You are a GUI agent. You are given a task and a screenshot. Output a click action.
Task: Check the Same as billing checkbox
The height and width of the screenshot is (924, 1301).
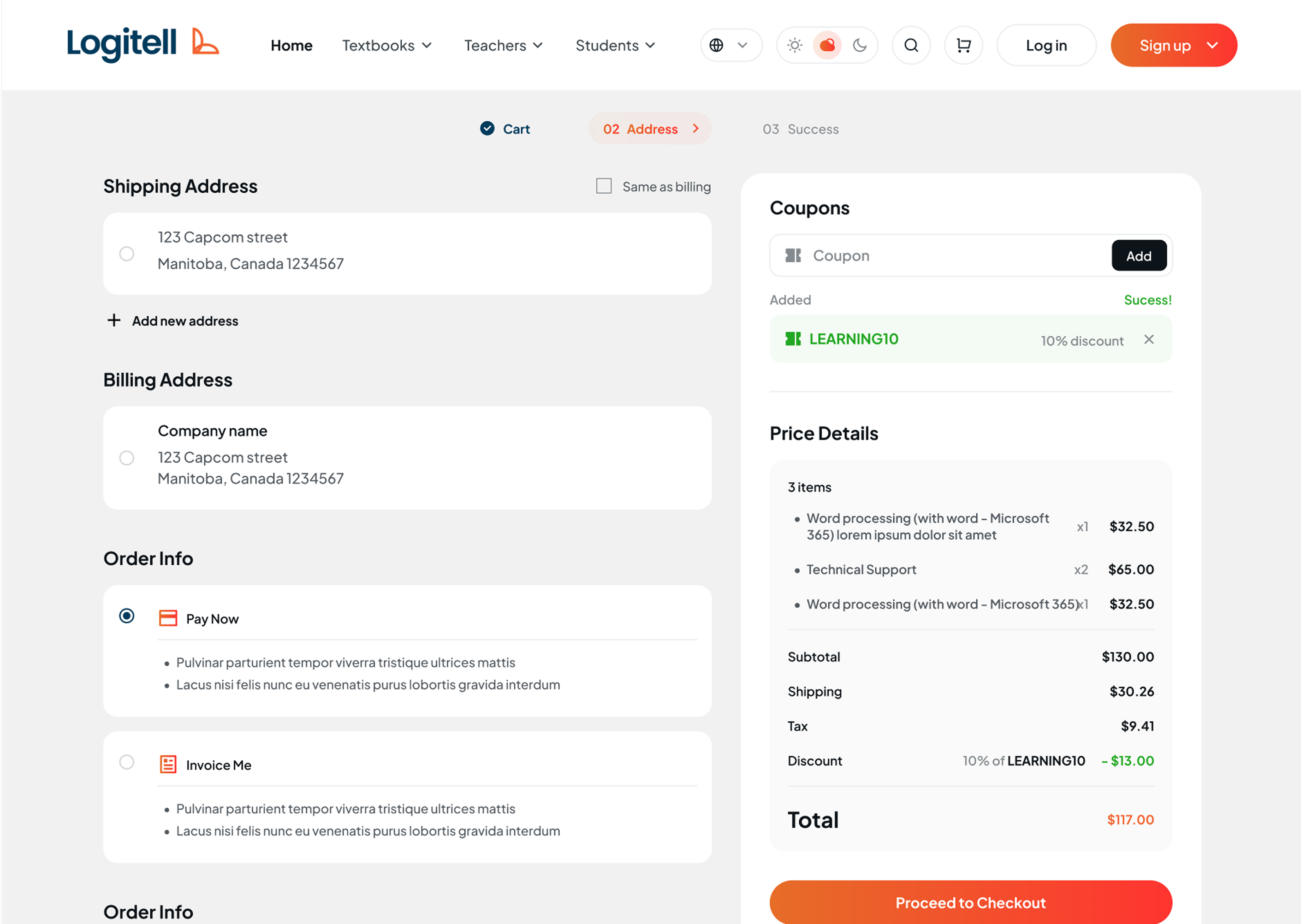(x=603, y=186)
